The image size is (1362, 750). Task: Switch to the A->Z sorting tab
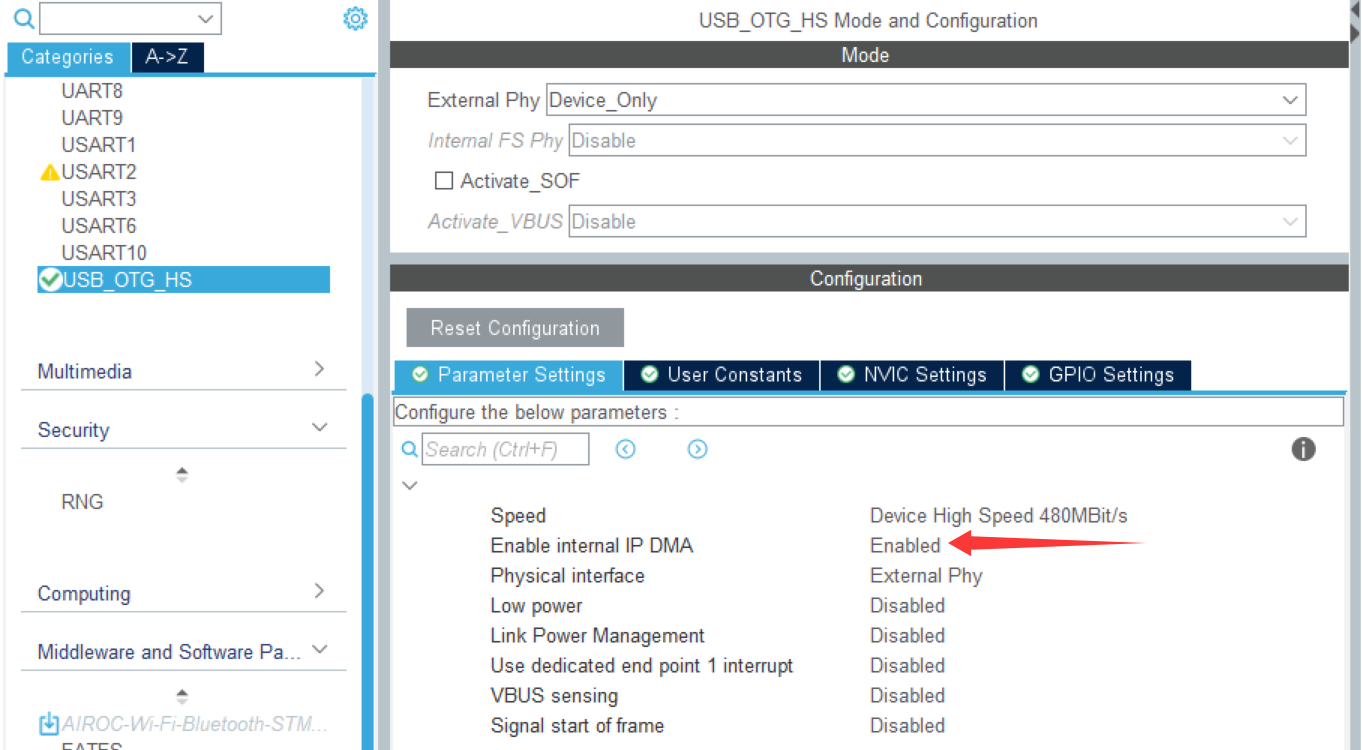point(167,57)
